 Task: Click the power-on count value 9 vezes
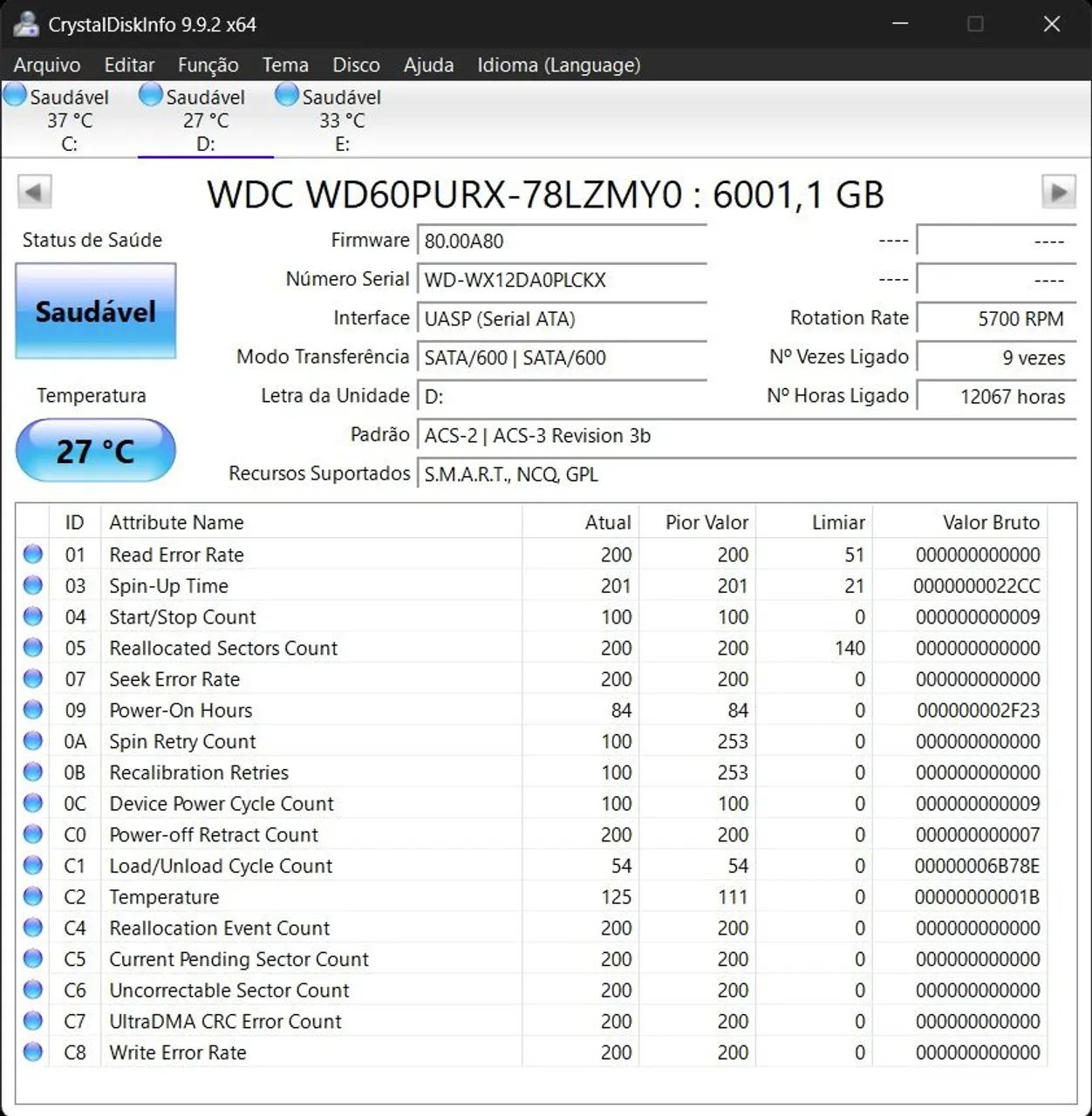pyautogui.click(x=997, y=357)
